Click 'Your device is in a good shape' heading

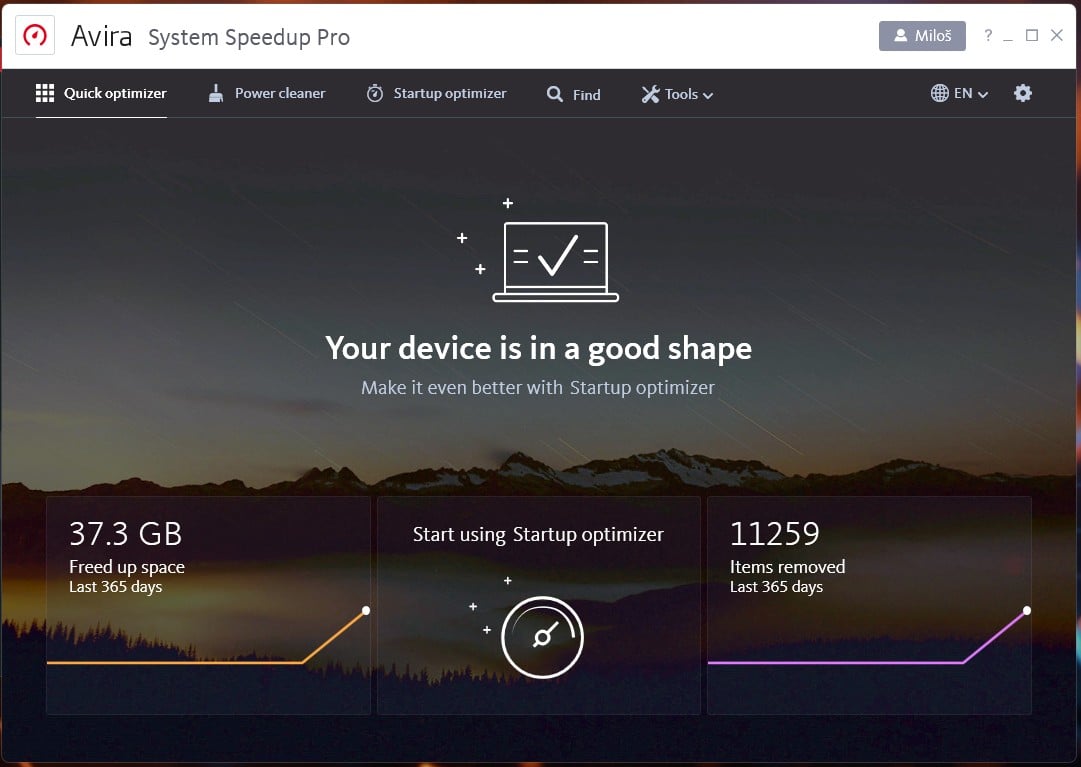538,348
